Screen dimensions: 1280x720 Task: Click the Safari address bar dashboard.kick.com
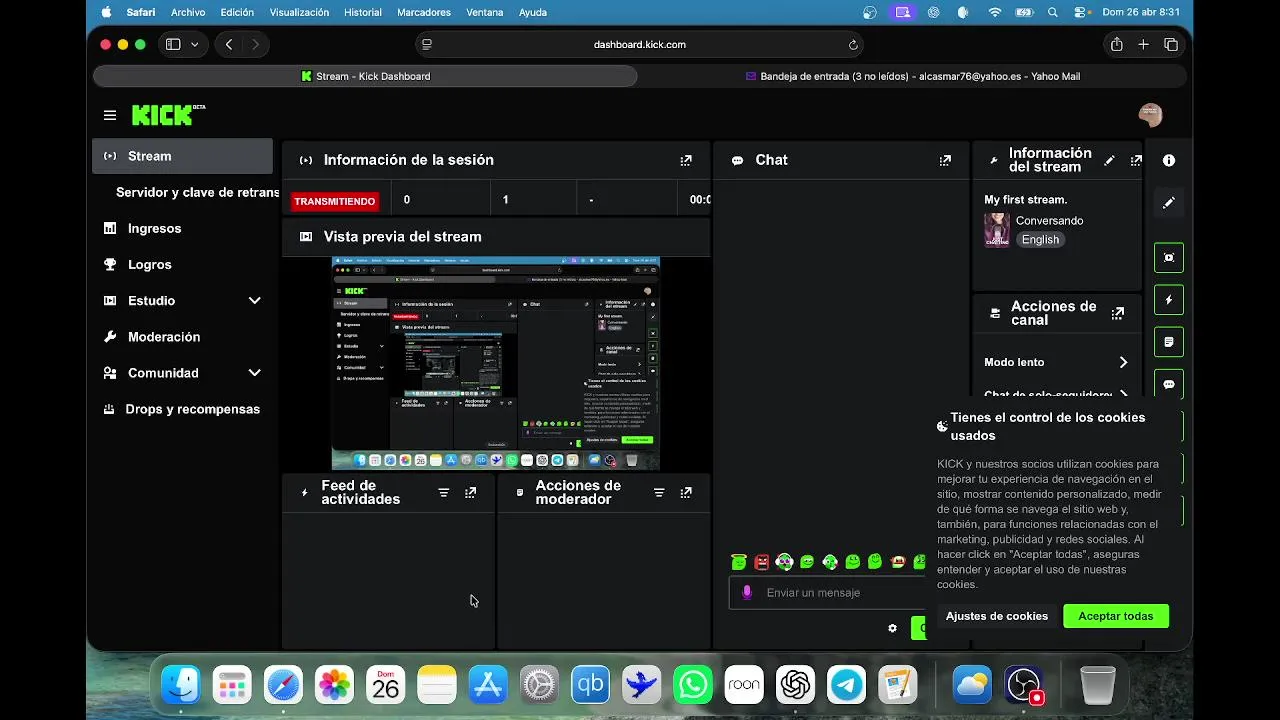[639, 44]
